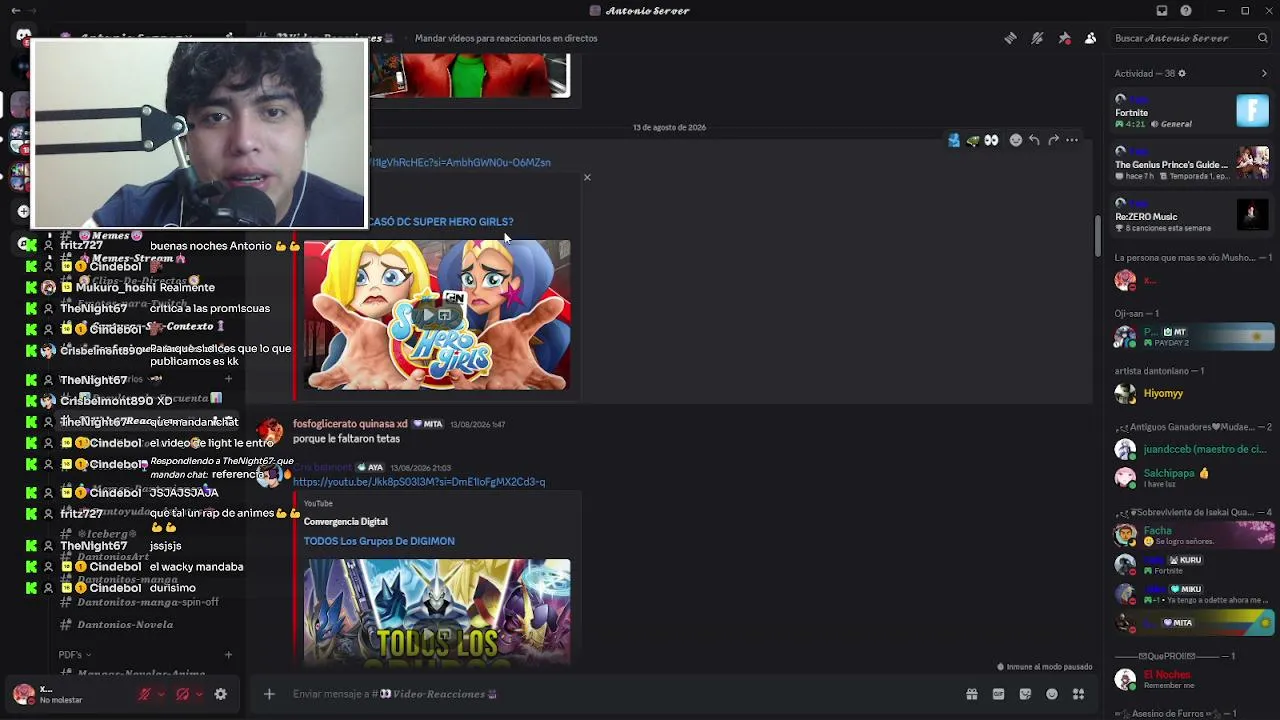Viewport: 1280px width, 720px height.
Task: Click the search magnifier icon
Action: tap(1263, 38)
